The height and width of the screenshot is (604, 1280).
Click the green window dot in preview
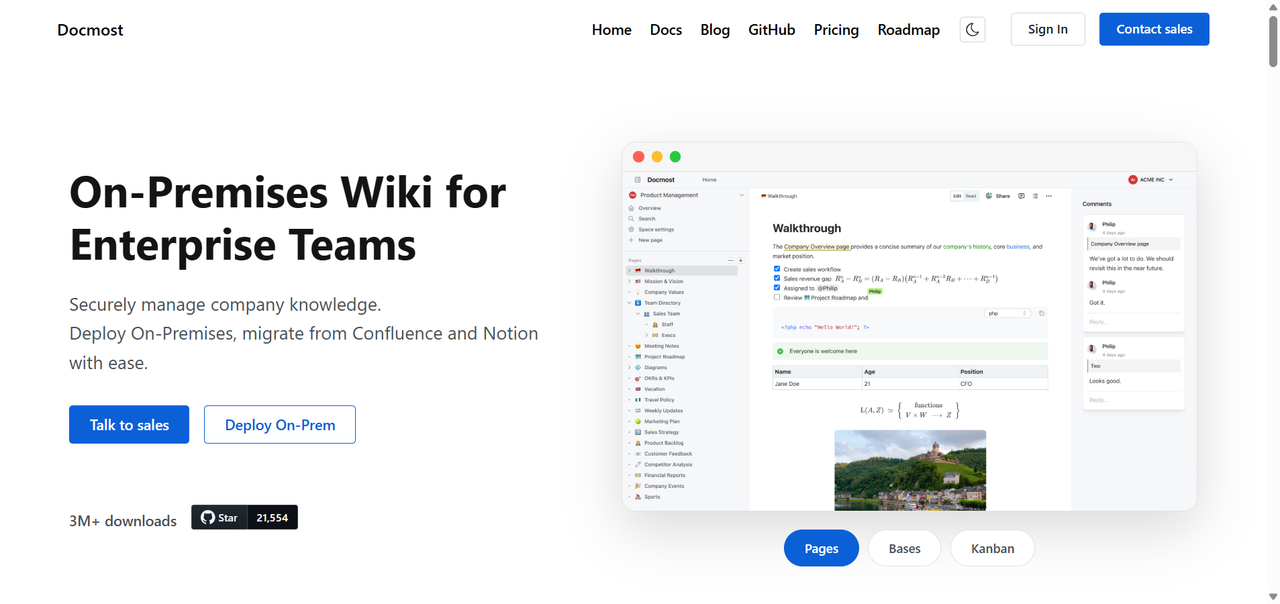675,156
